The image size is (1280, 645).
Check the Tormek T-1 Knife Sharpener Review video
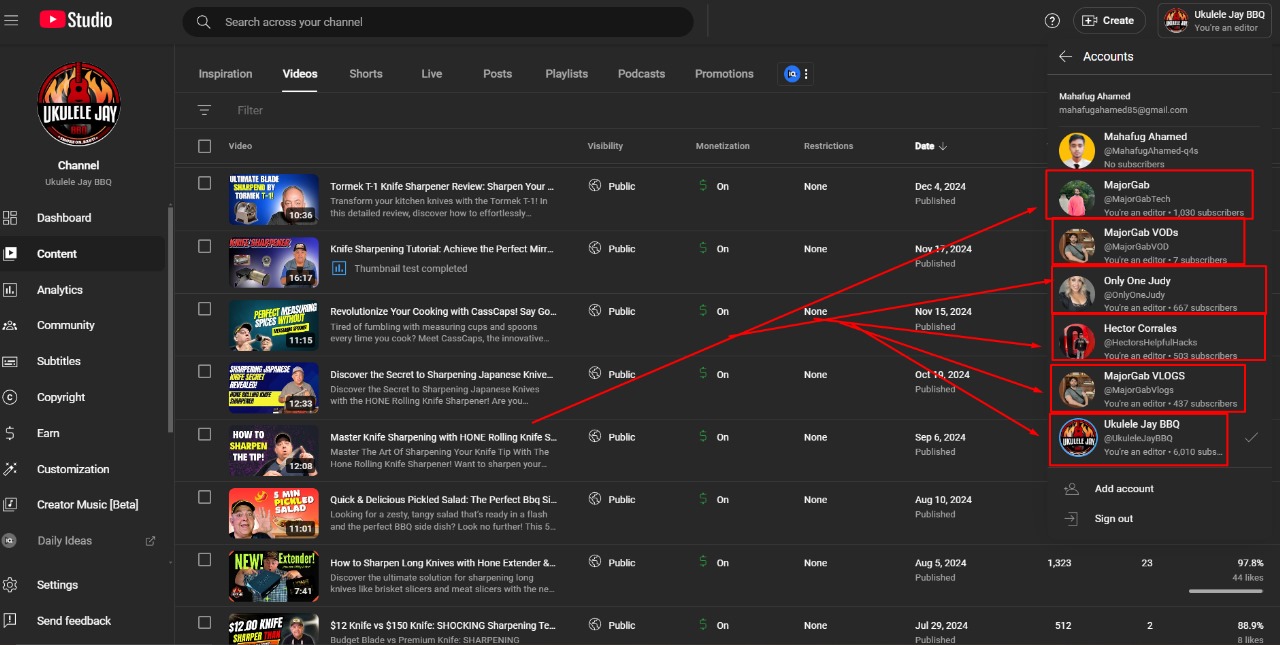pyautogui.click(x=205, y=183)
